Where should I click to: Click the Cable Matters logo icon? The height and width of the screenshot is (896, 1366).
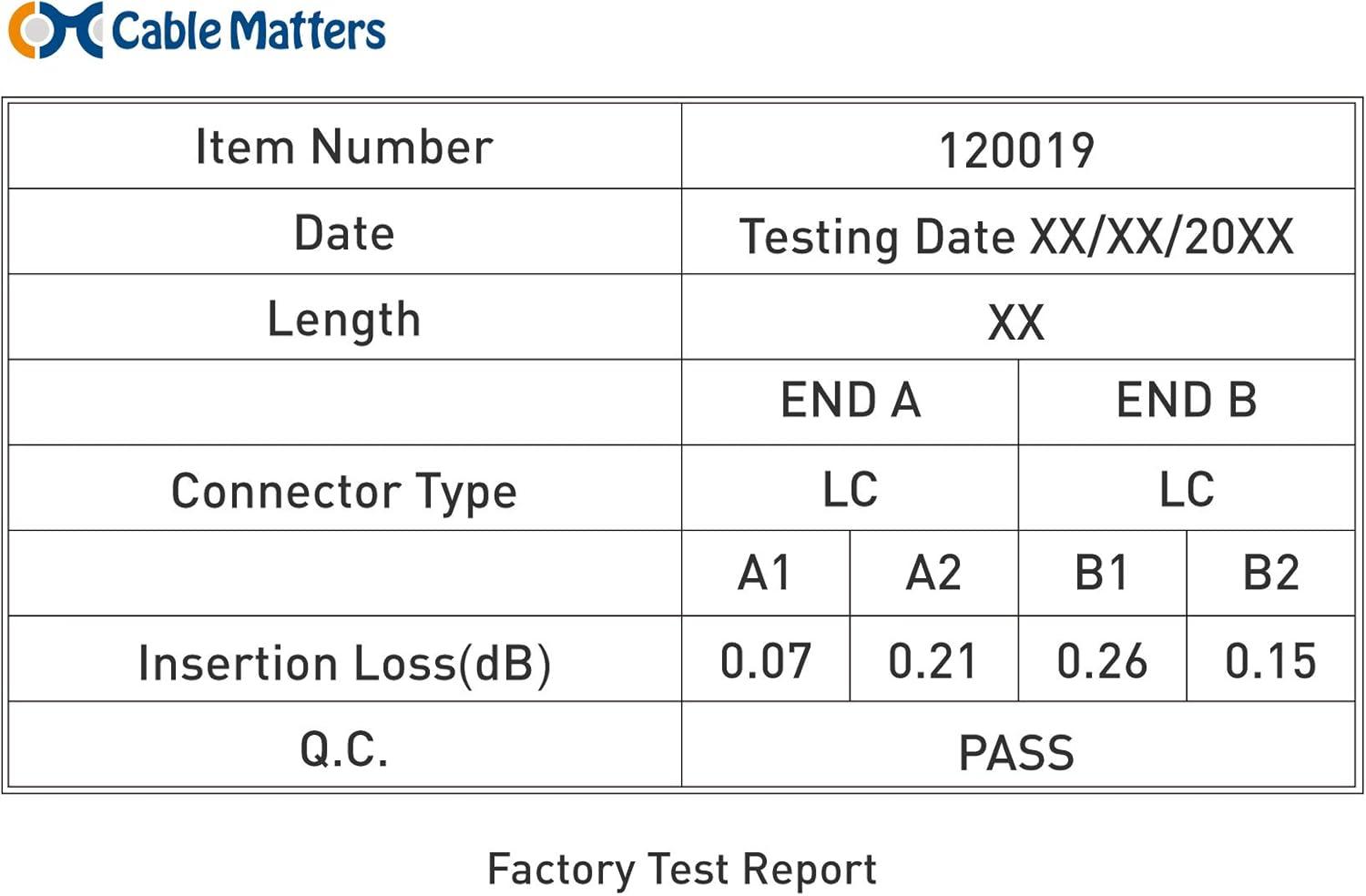tap(55, 30)
